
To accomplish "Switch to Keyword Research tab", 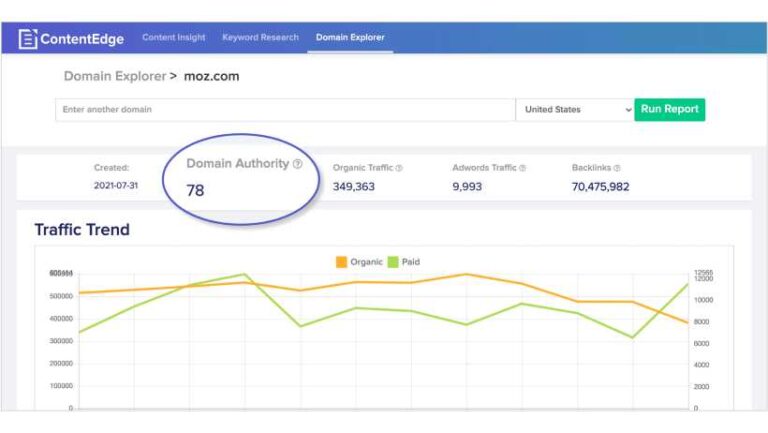I will [x=260, y=37].
